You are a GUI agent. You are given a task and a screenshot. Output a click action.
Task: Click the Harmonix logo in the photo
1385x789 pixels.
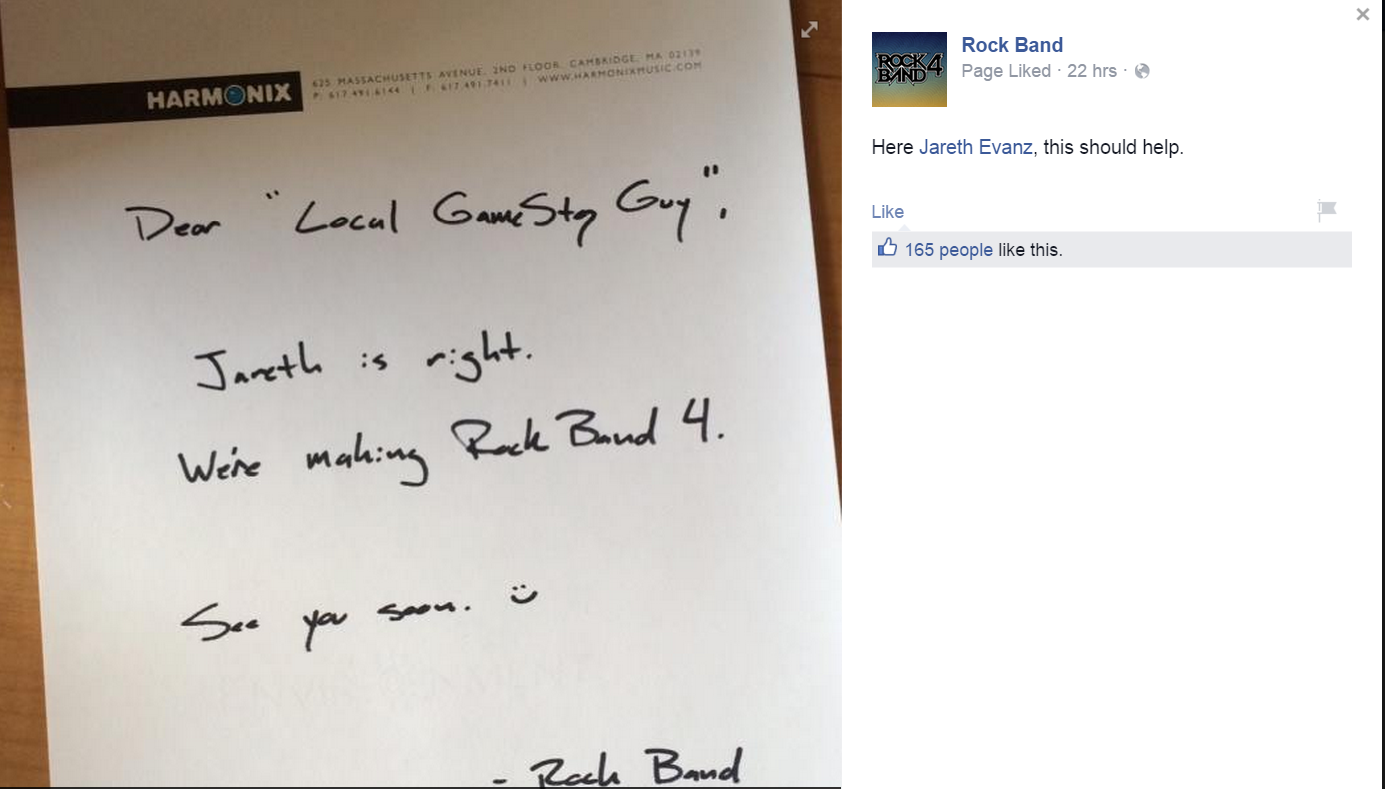tap(220, 97)
